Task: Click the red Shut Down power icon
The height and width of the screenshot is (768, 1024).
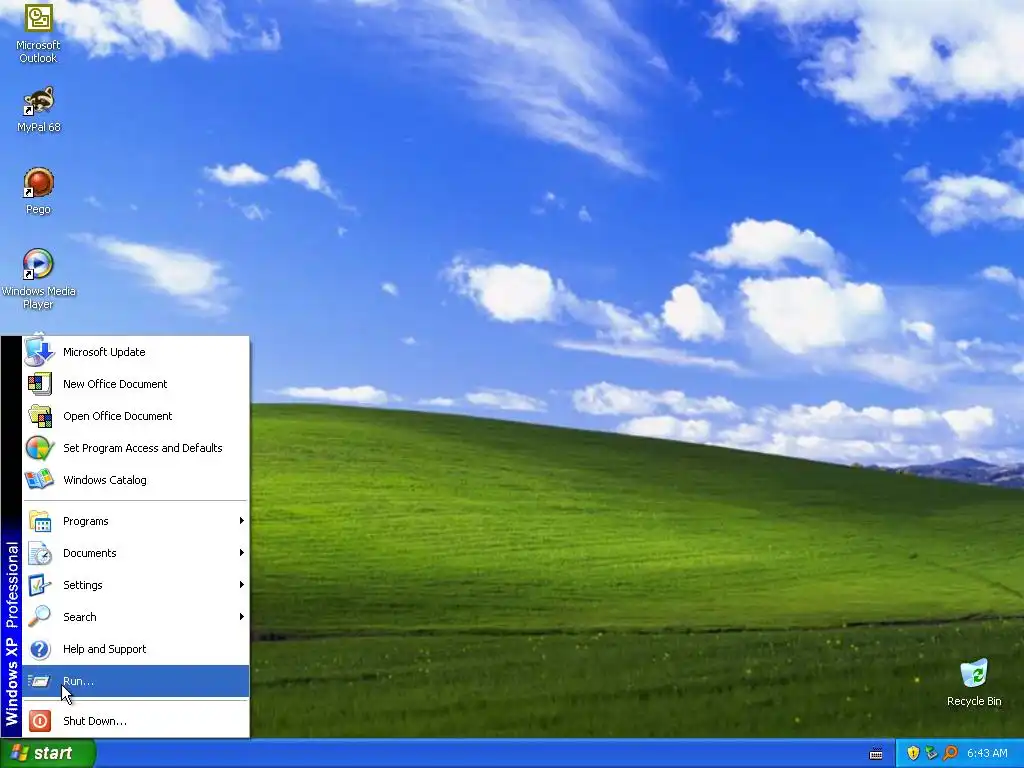Action: pos(39,721)
